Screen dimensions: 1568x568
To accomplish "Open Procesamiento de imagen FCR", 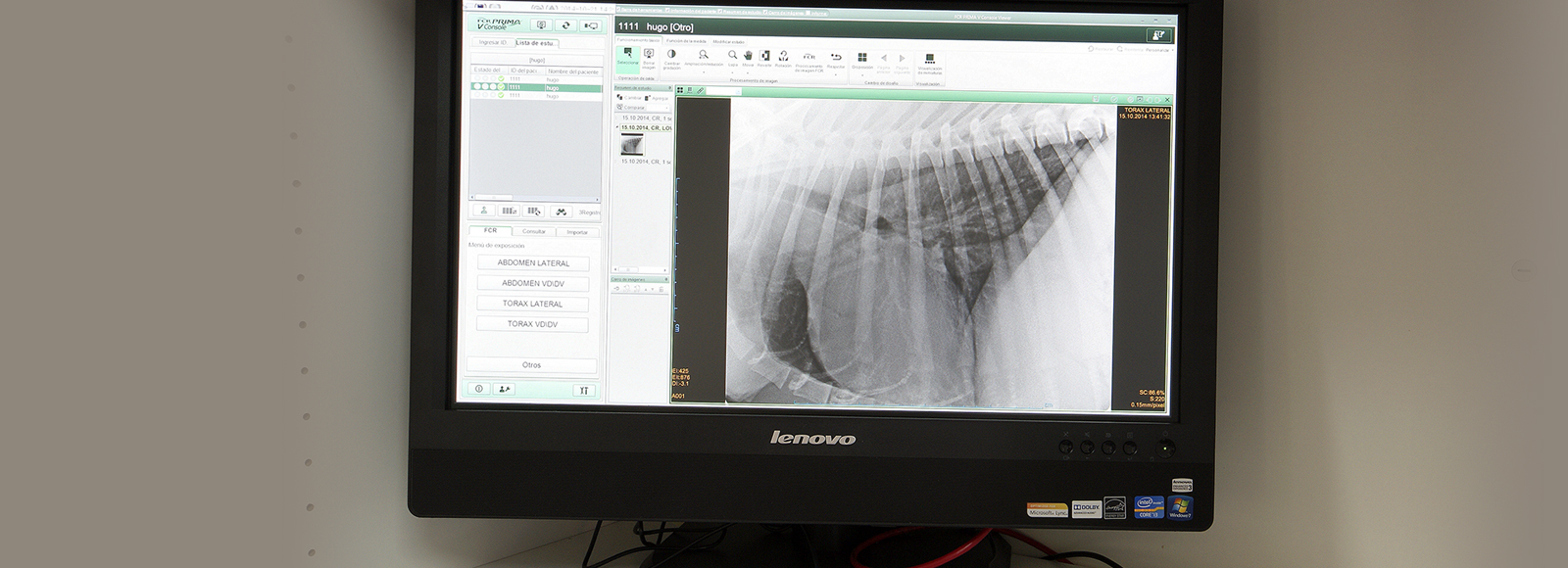I will (808, 61).
